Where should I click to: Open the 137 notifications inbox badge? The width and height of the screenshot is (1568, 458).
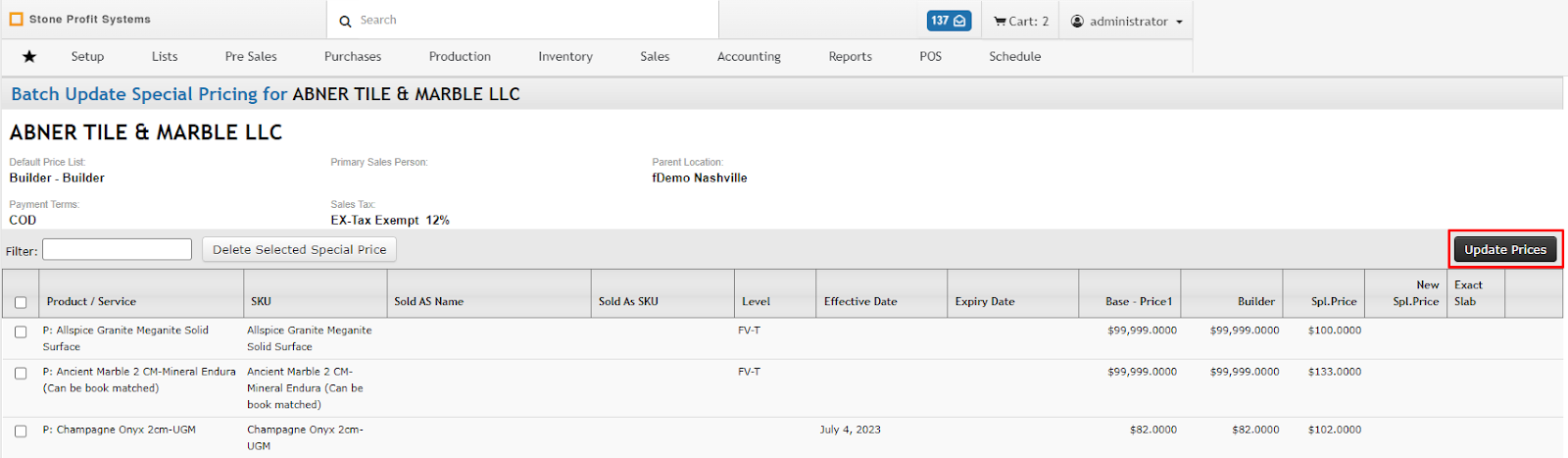[x=949, y=21]
